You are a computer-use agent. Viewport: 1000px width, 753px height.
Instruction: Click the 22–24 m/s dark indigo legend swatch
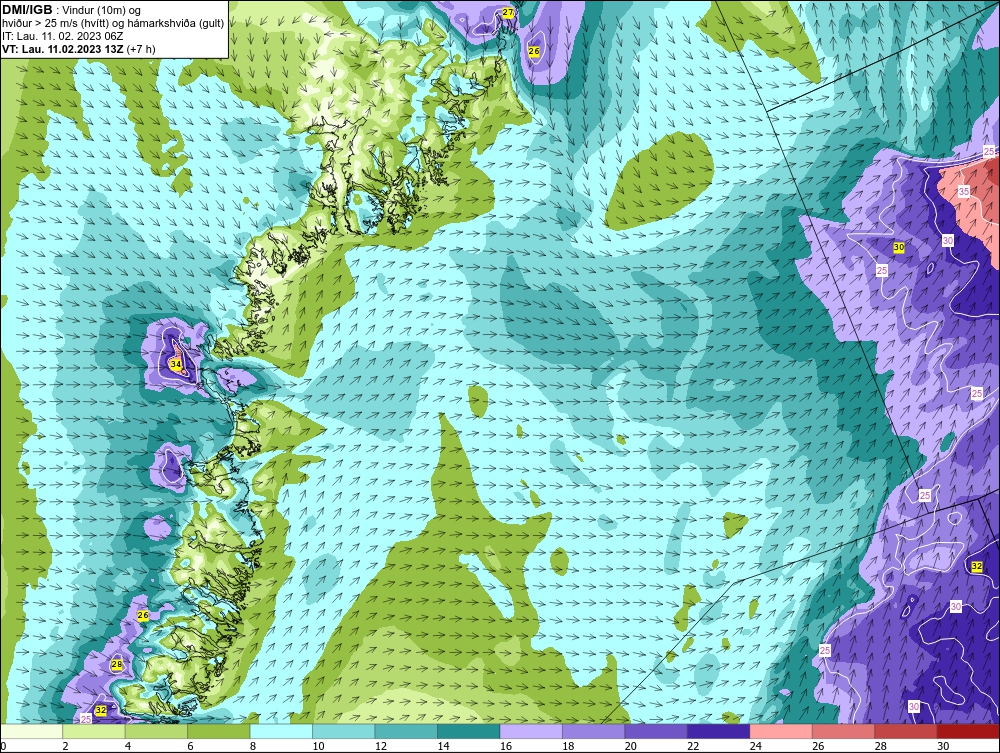pyautogui.click(x=719, y=731)
